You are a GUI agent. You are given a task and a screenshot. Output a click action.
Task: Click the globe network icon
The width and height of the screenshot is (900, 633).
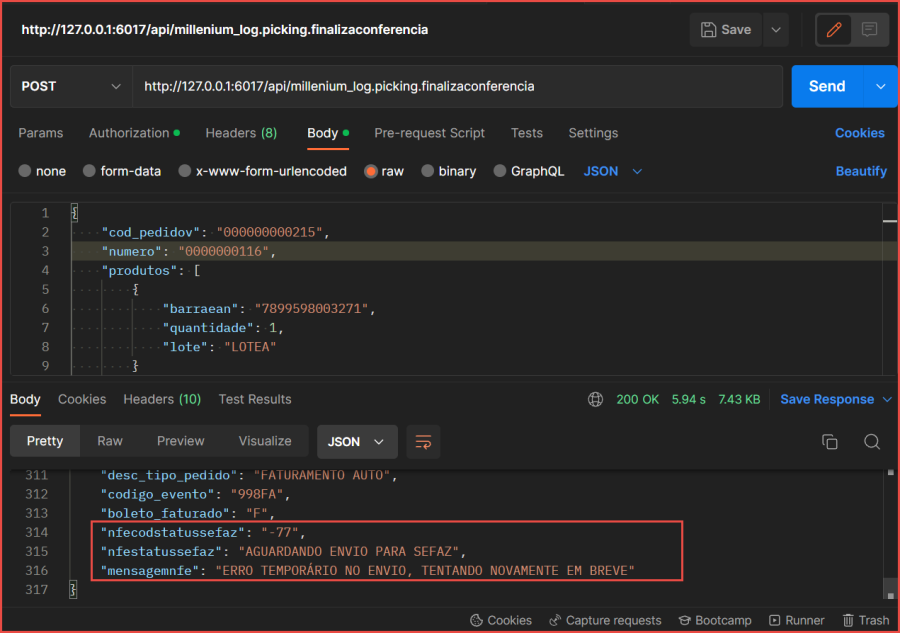click(x=595, y=399)
